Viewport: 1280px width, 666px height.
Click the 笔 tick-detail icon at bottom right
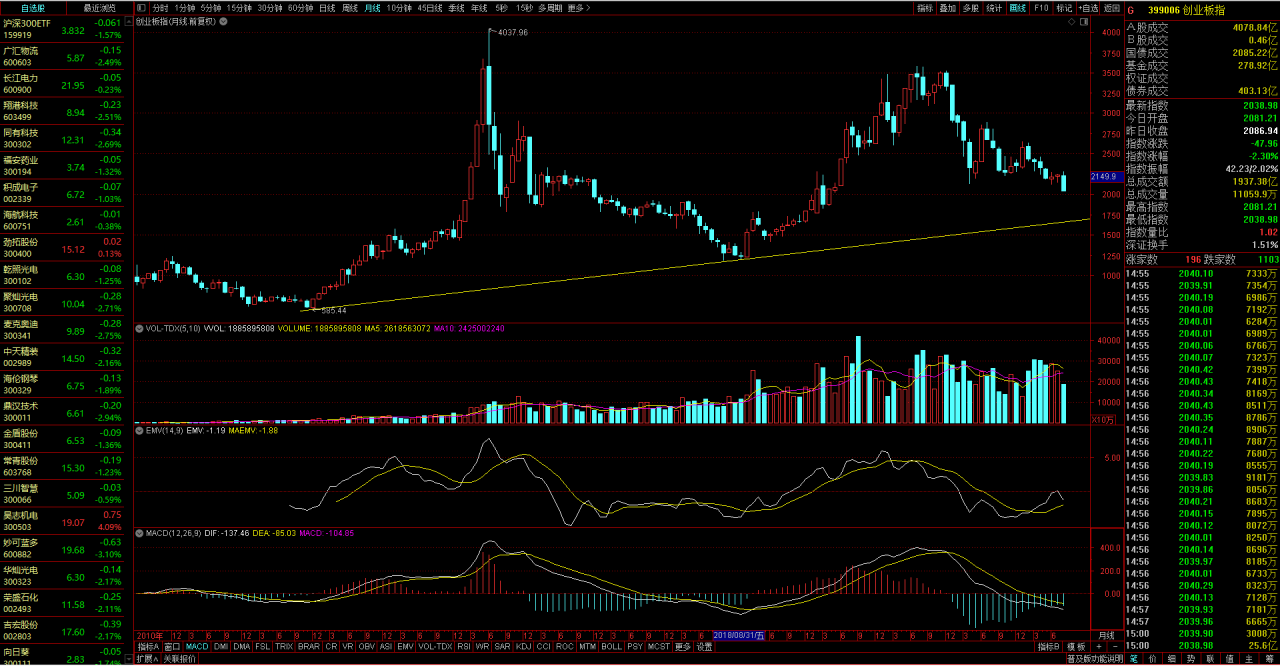(x=1134, y=659)
